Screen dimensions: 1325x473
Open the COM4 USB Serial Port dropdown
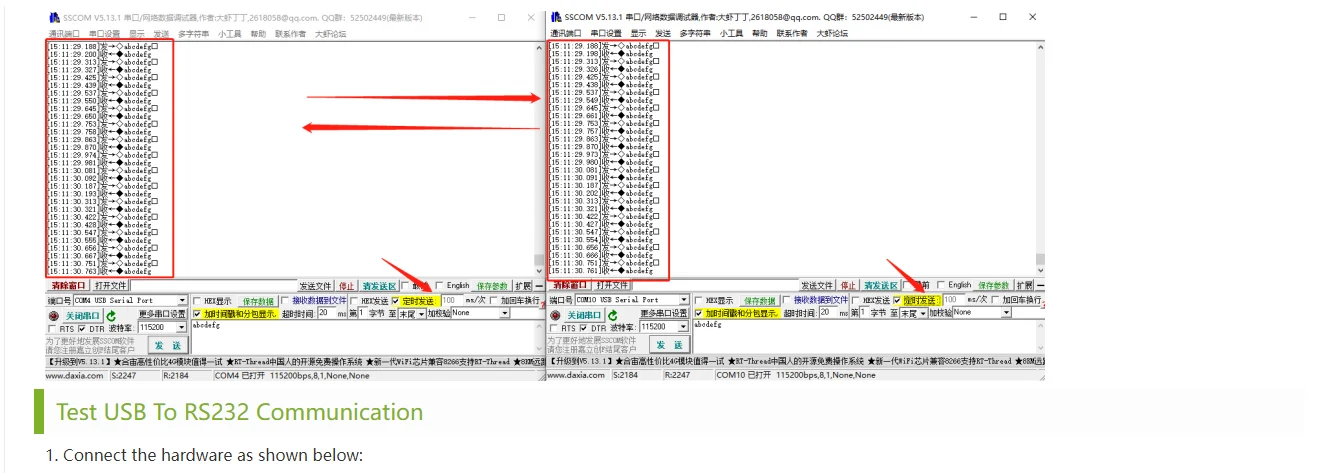[x=182, y=300]
